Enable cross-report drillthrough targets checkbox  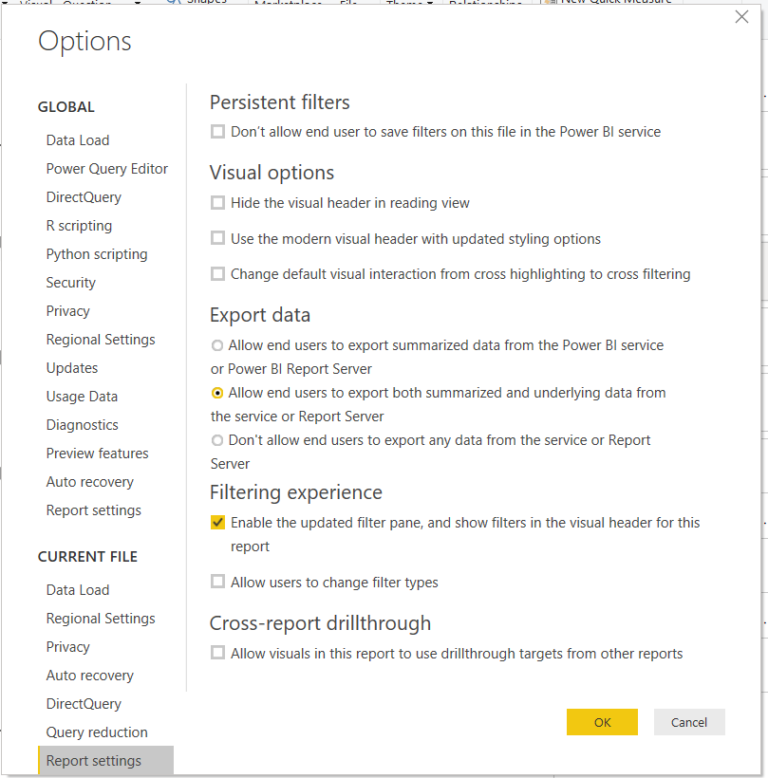pos(218,653)
